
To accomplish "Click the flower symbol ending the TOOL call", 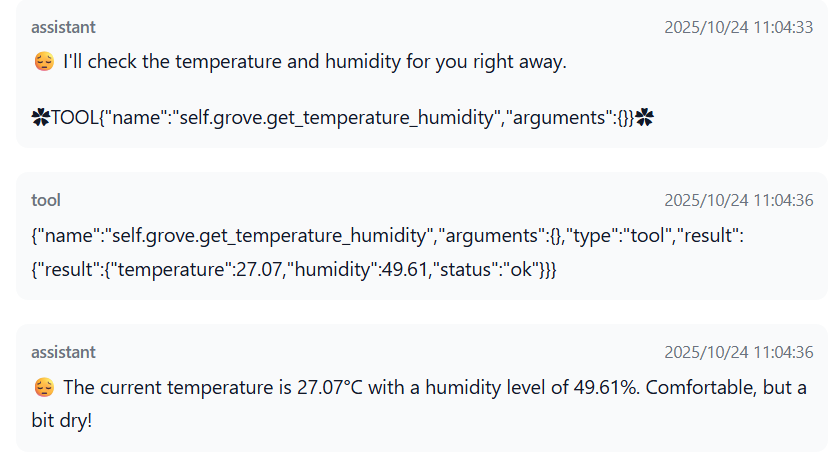I will tap(644, 118).
